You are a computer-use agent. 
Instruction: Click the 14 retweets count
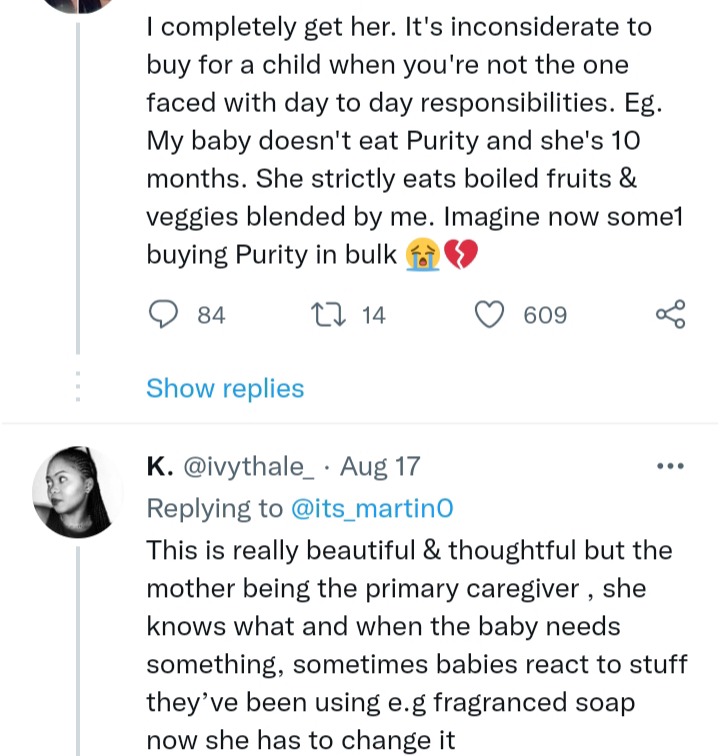tap(374, 315)
